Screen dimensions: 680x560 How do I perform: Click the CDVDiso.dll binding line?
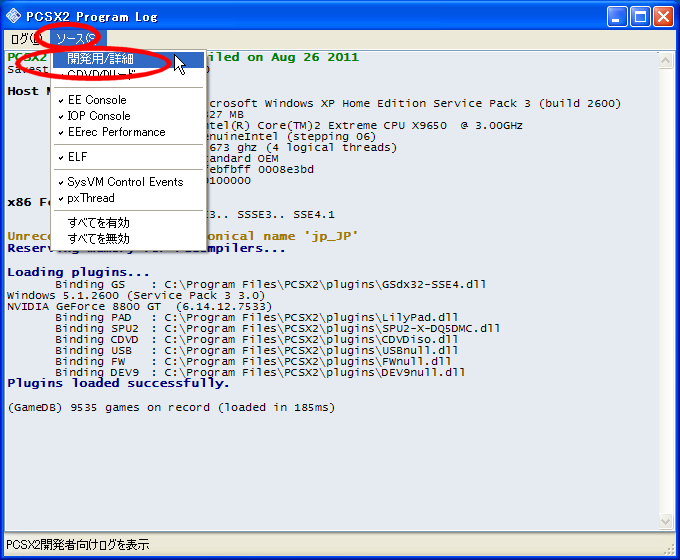[x=256, y=340]
